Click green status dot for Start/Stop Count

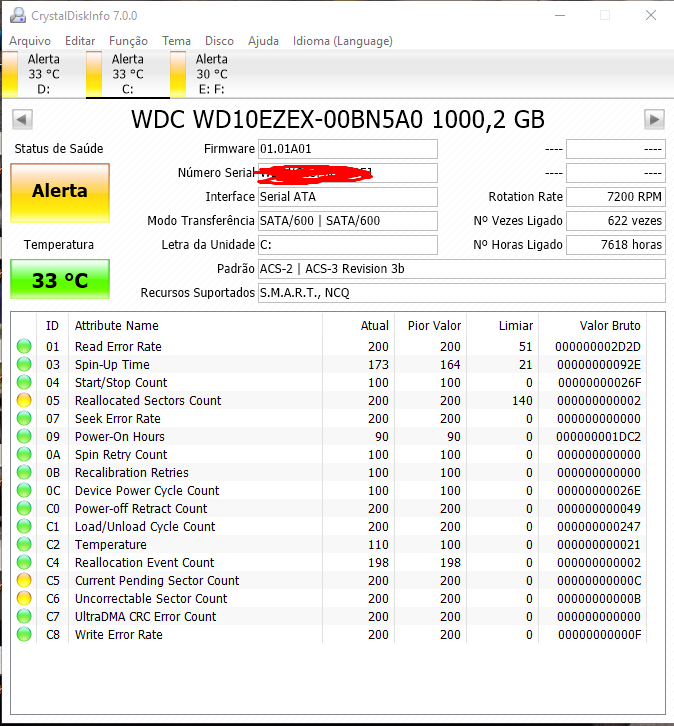24,382
